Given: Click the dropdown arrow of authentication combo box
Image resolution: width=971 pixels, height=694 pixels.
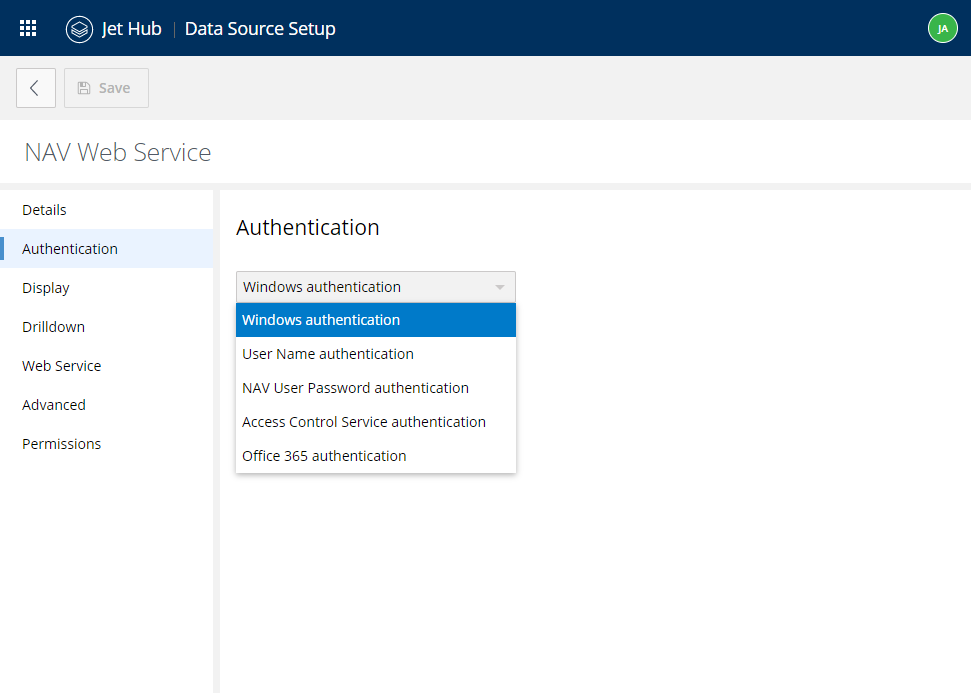Looking at the screenshot, I should click(500, 287).
